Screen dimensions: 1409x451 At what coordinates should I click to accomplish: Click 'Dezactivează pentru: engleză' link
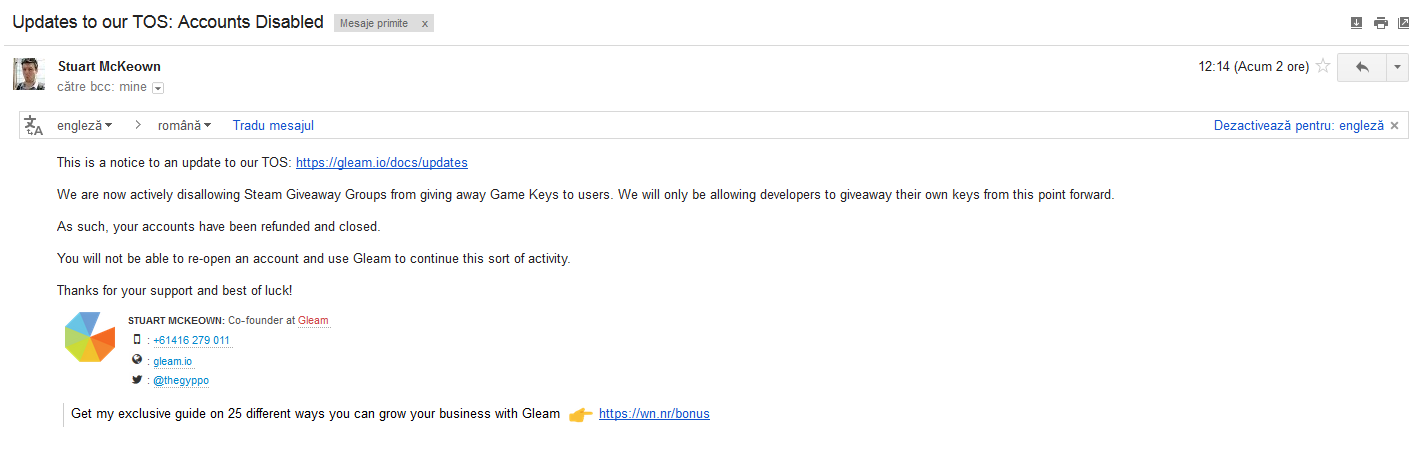(x=1298, y=126)
